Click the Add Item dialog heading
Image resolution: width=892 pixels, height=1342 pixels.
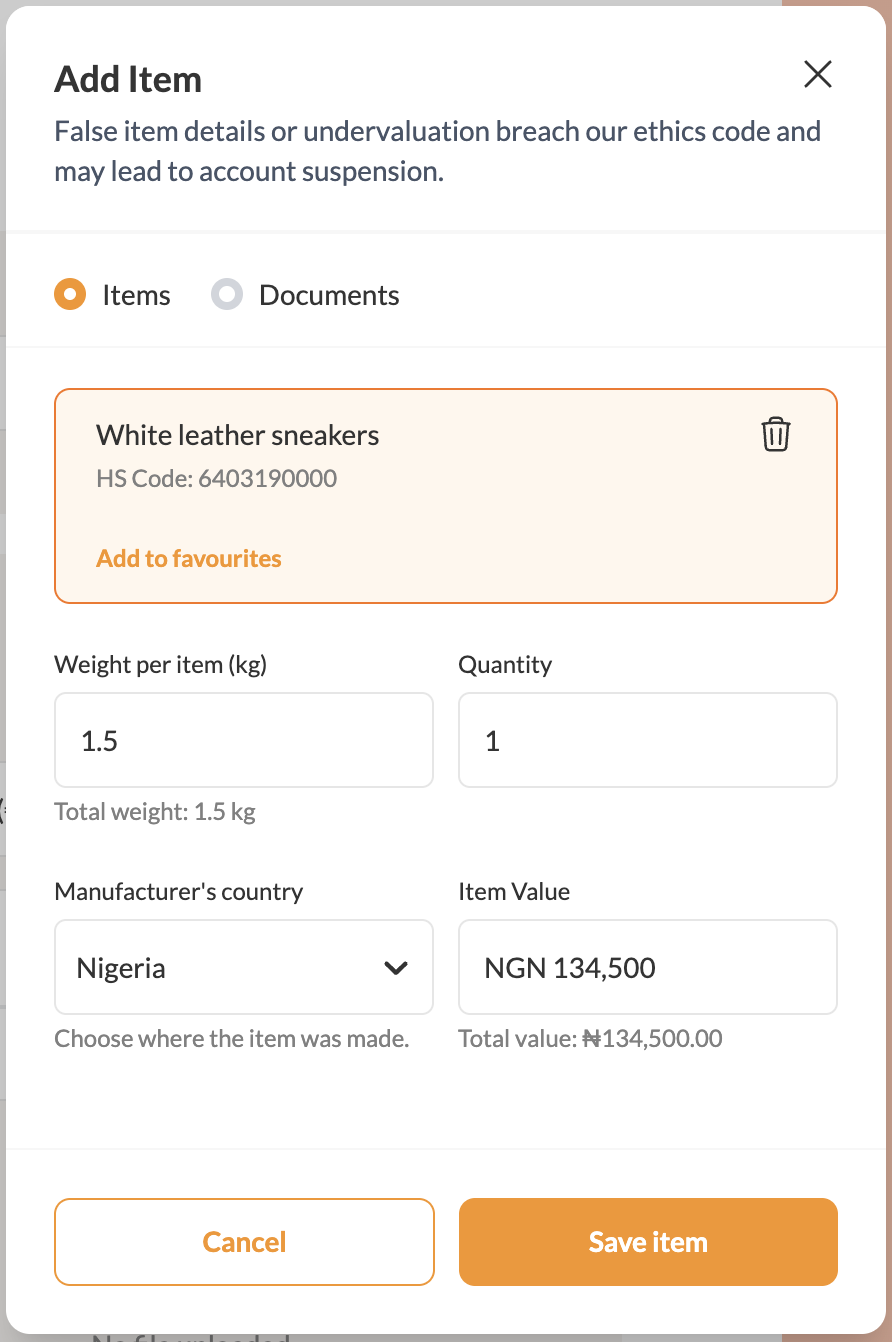click(128, 79)
